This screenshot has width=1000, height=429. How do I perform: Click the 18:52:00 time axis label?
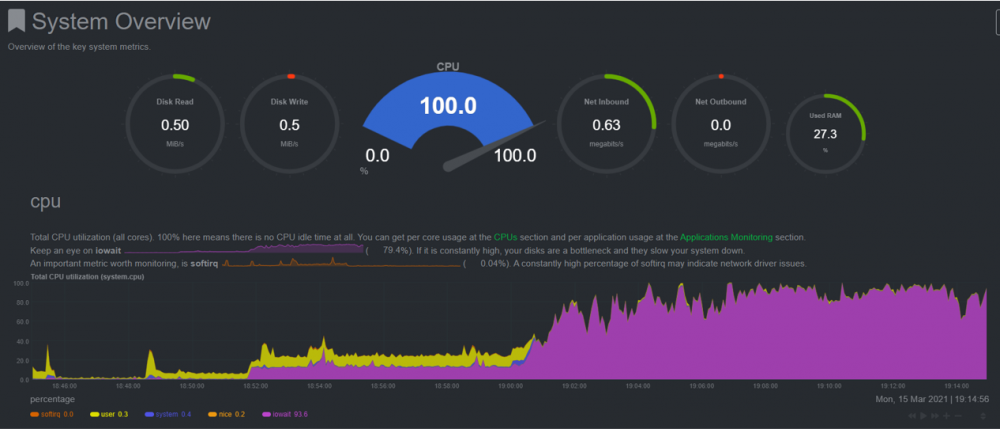pos(256,385)
